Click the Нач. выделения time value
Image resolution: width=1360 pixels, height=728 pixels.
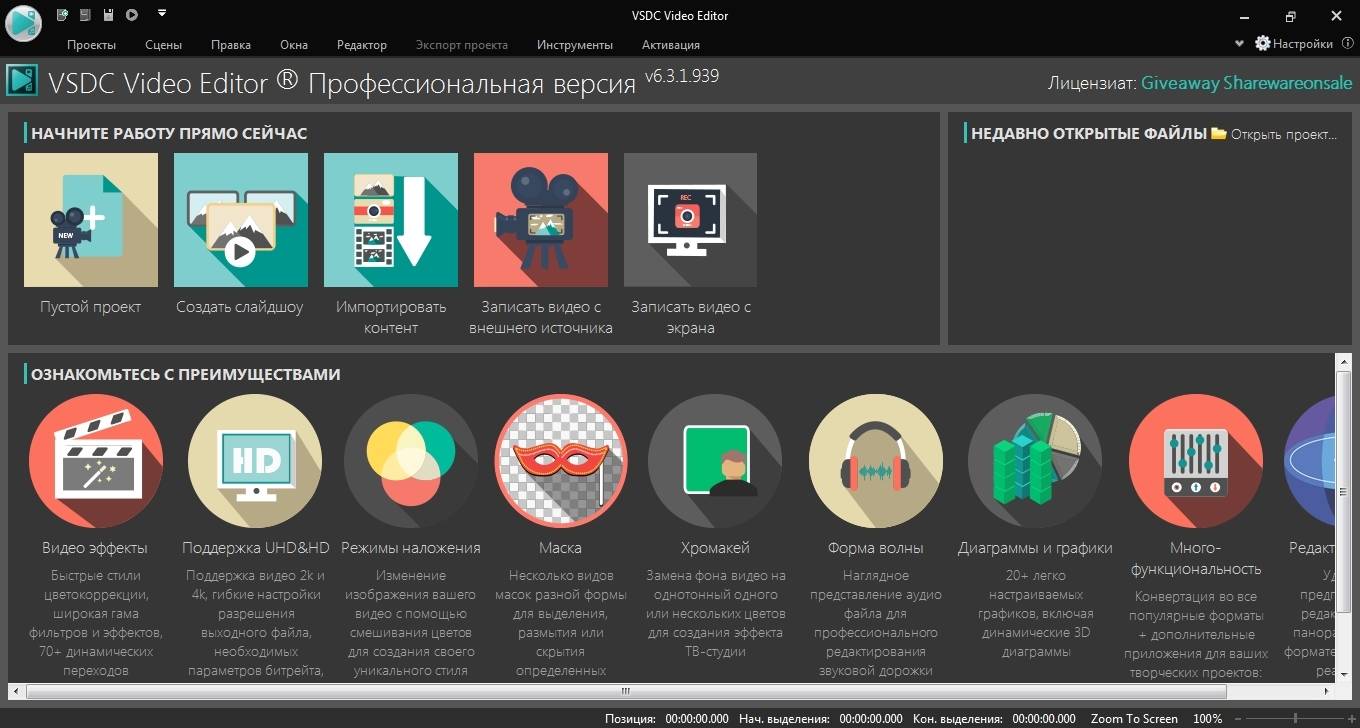870,719
